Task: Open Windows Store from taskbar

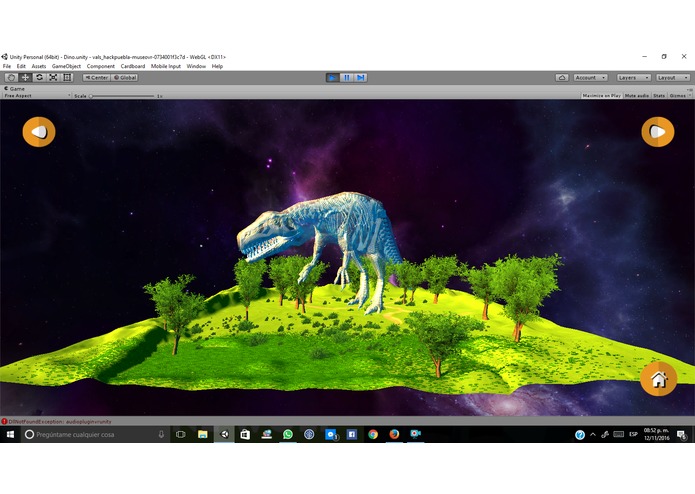Action: 245,435
